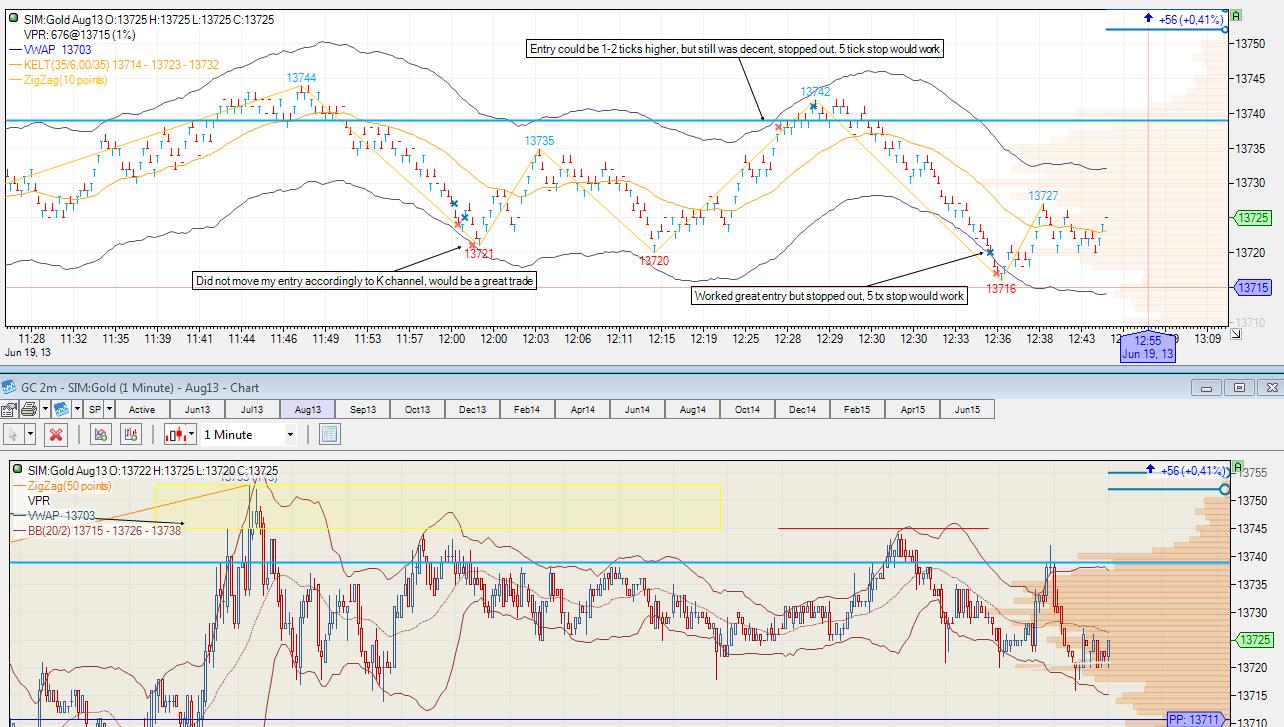The image size is (1284, 727).
Task: Select the Jun13 contract tab
Action: click(197, 409)
